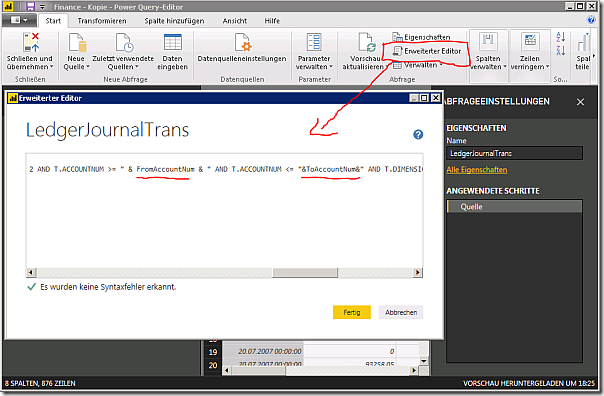Click the Schließen und übernehmen icon
The image size is (604, 396).
click(x=31, y=42)
